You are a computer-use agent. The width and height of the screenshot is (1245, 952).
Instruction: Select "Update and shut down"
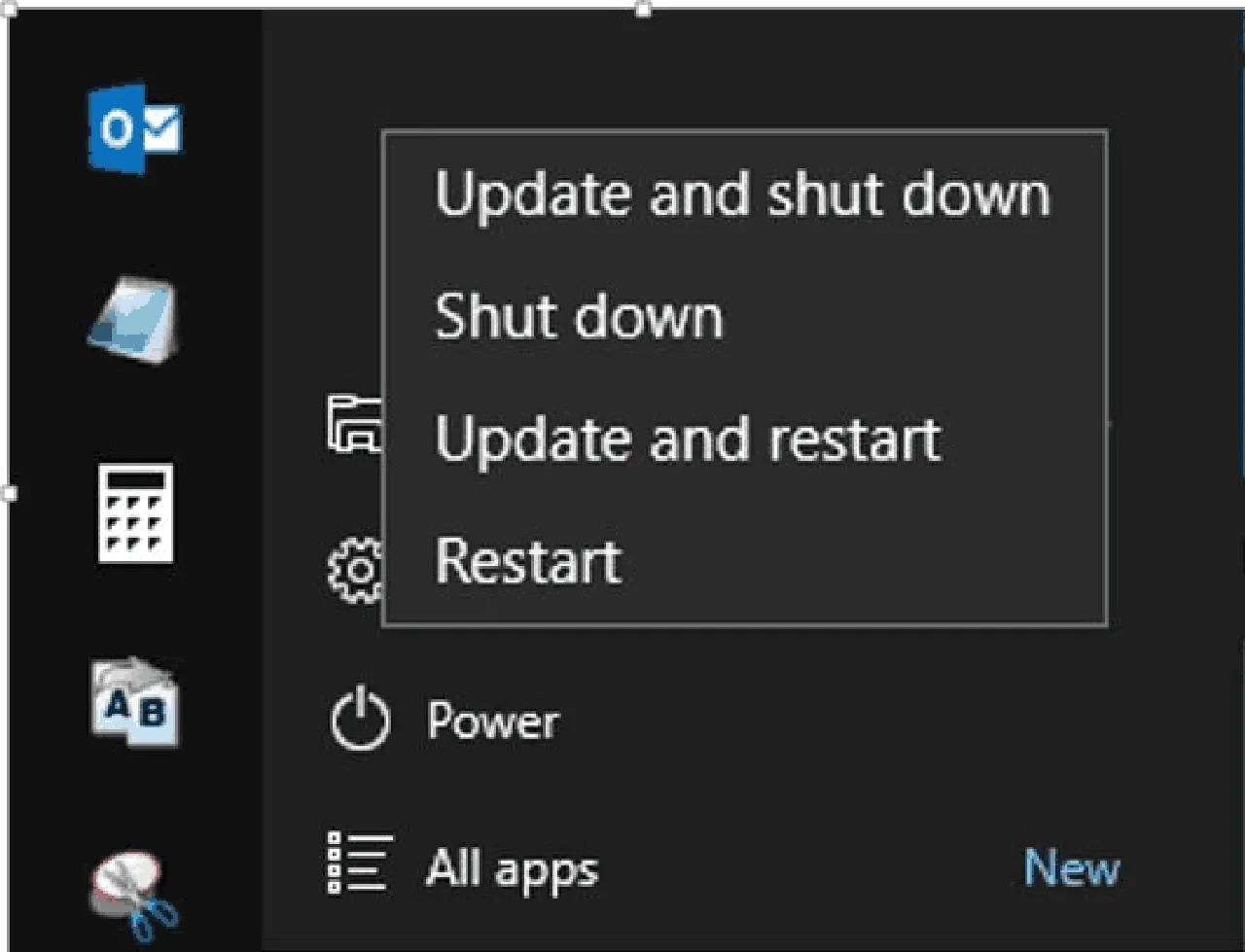(x=744, y=194)
